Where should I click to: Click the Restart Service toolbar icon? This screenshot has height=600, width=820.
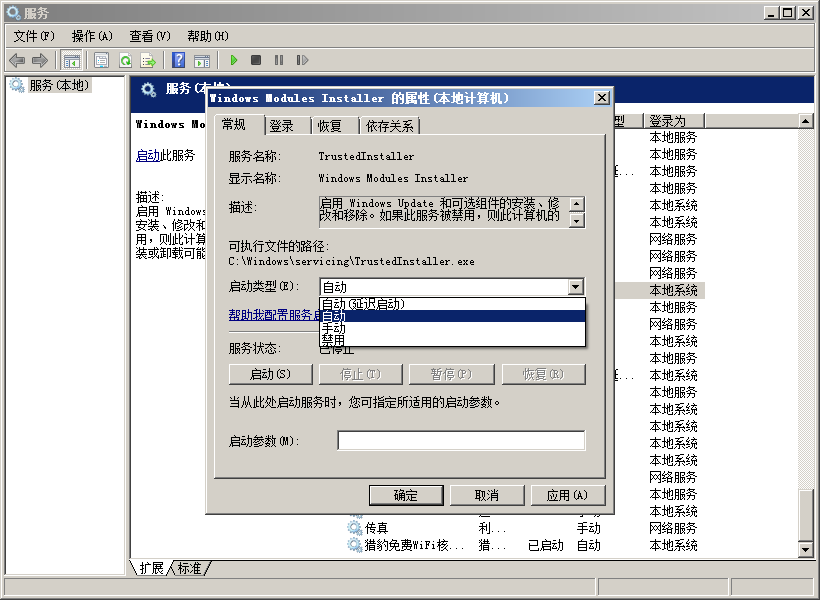click(302, 60)
